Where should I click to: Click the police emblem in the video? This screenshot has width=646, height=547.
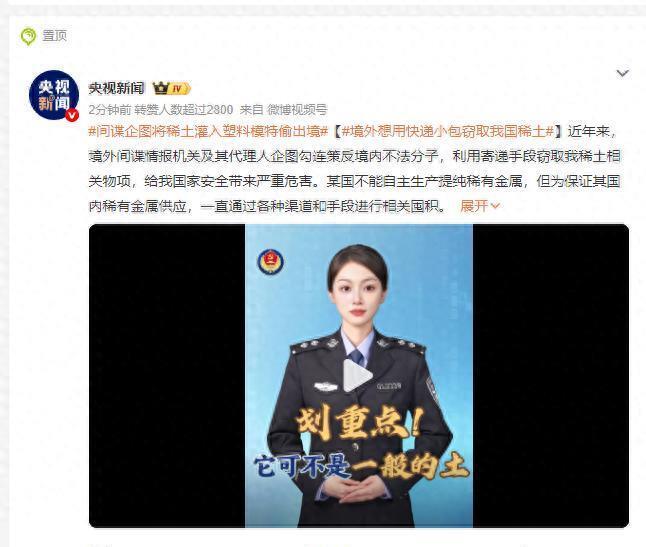coord(270,262)
